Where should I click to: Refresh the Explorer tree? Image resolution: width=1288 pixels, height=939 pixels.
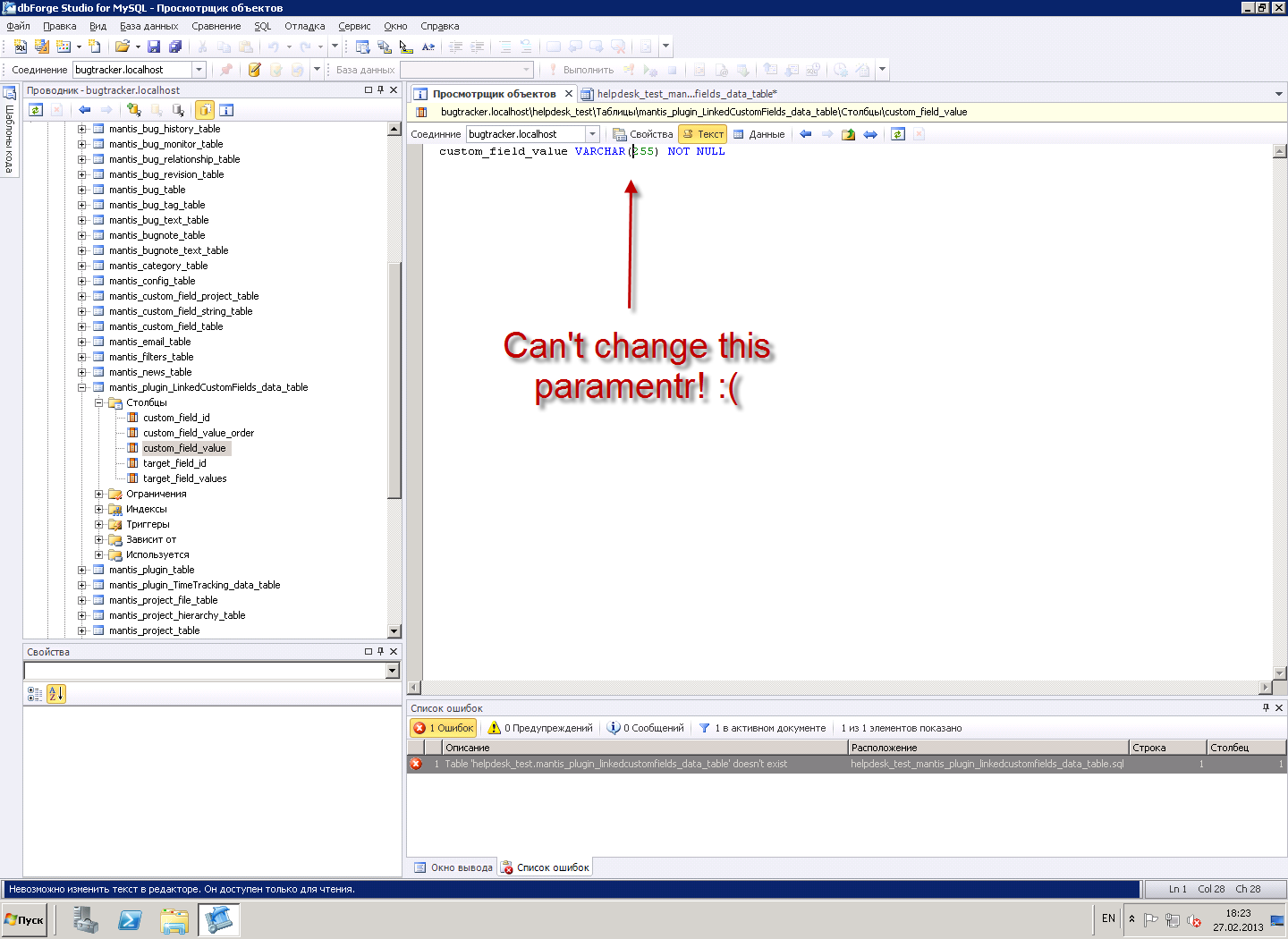(36, 110)
